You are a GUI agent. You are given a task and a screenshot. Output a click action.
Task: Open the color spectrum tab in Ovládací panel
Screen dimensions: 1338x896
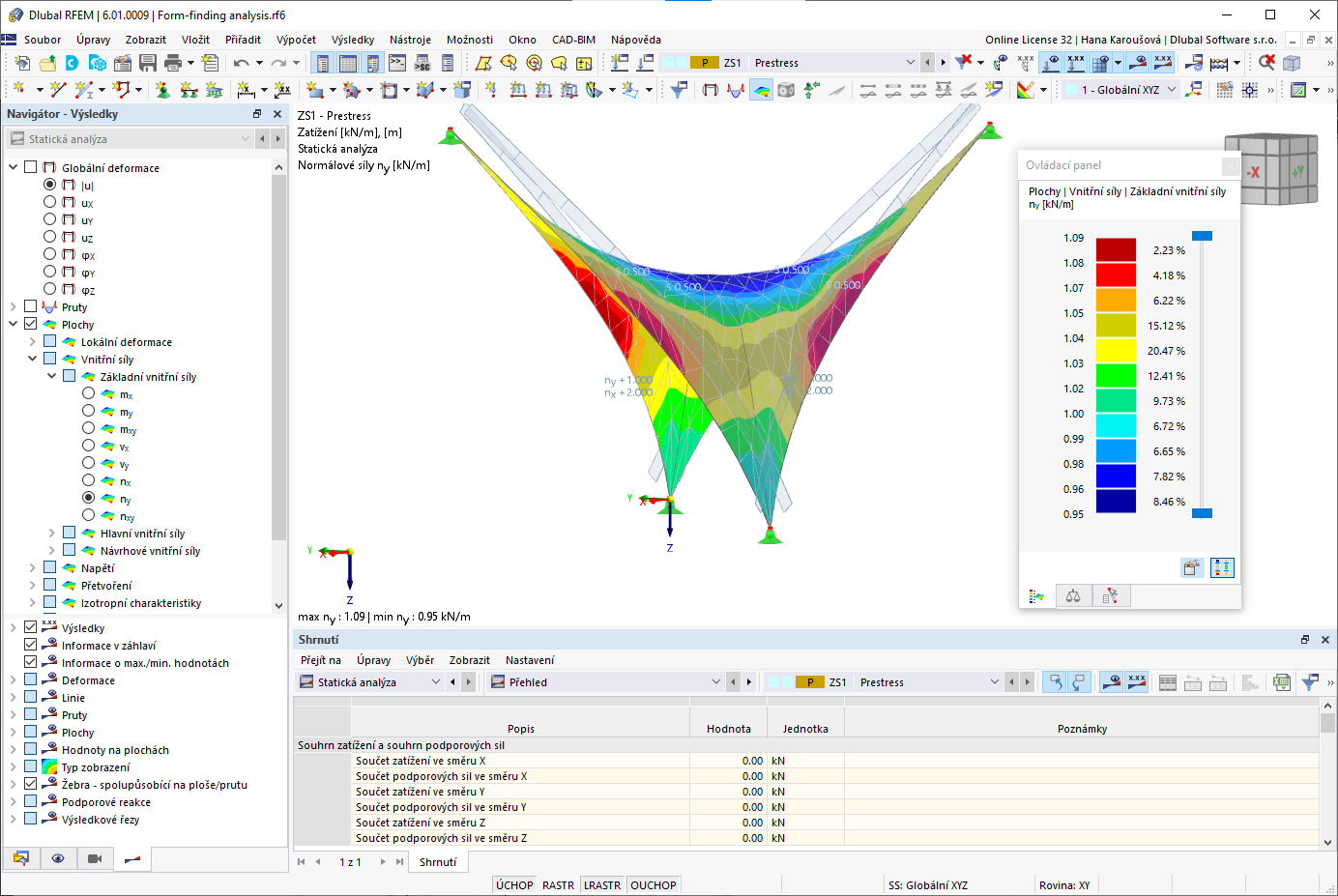click(x=1036, y=596)
